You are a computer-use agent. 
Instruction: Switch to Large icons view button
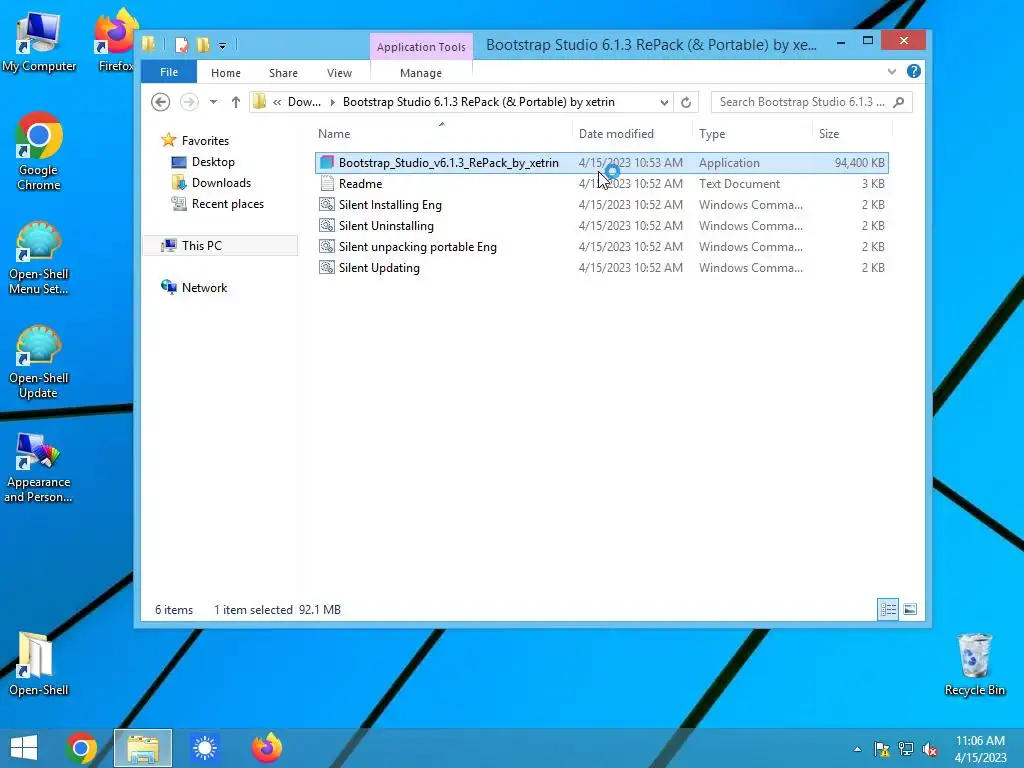pos(910,609)
